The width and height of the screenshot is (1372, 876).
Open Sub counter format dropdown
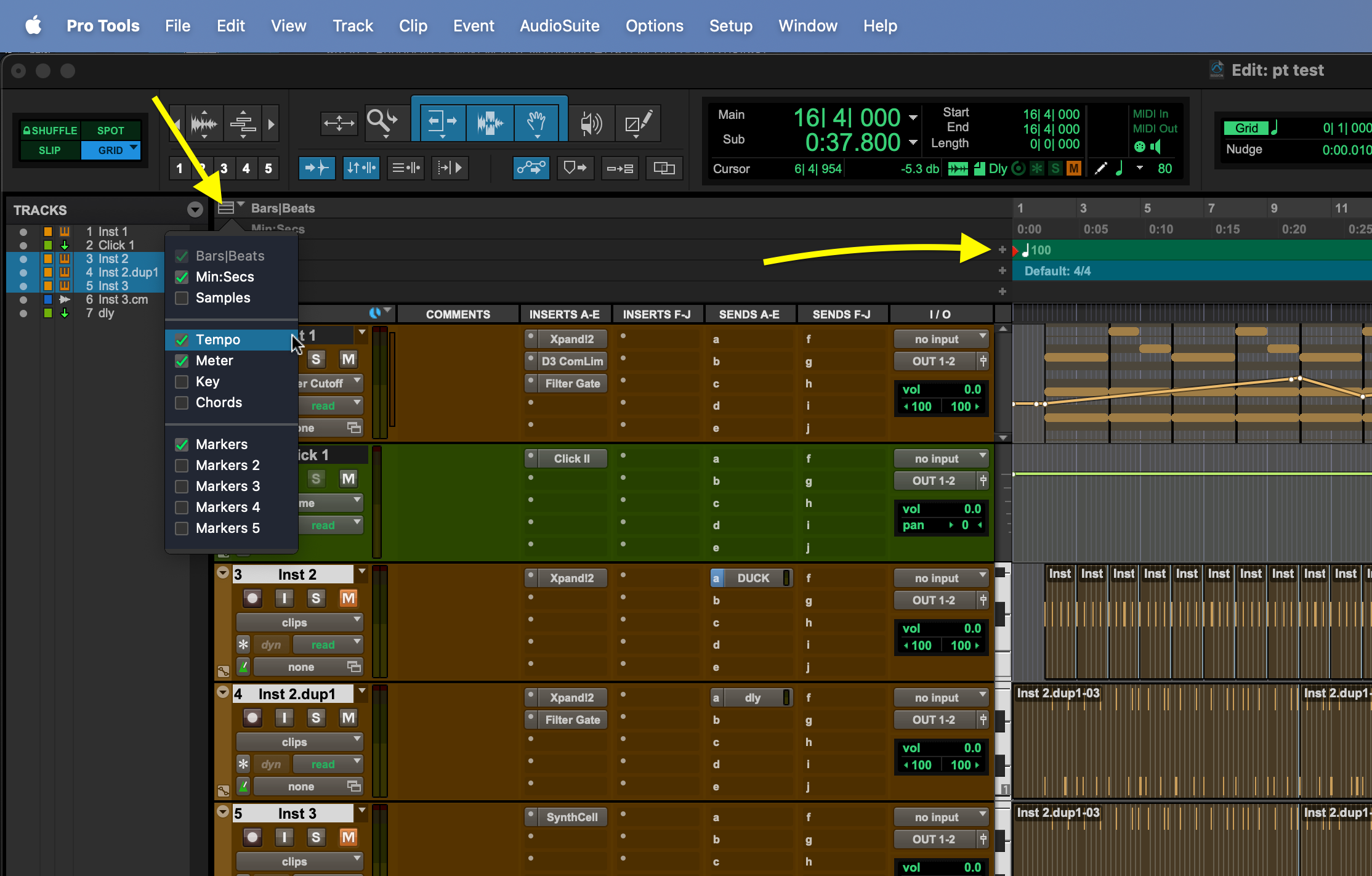pos(913,142)
